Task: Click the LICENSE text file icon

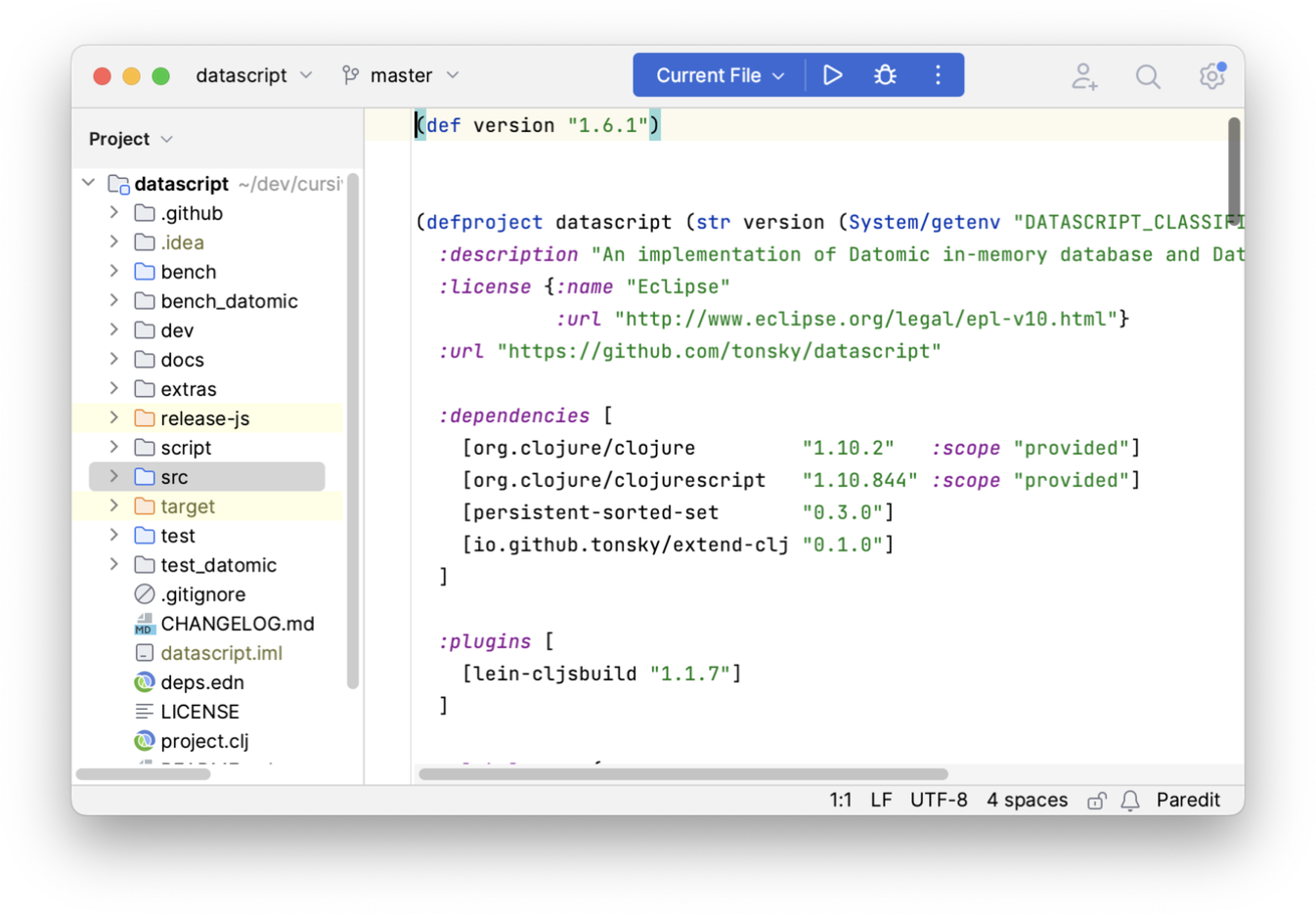Action: click(x=145, y=712)
